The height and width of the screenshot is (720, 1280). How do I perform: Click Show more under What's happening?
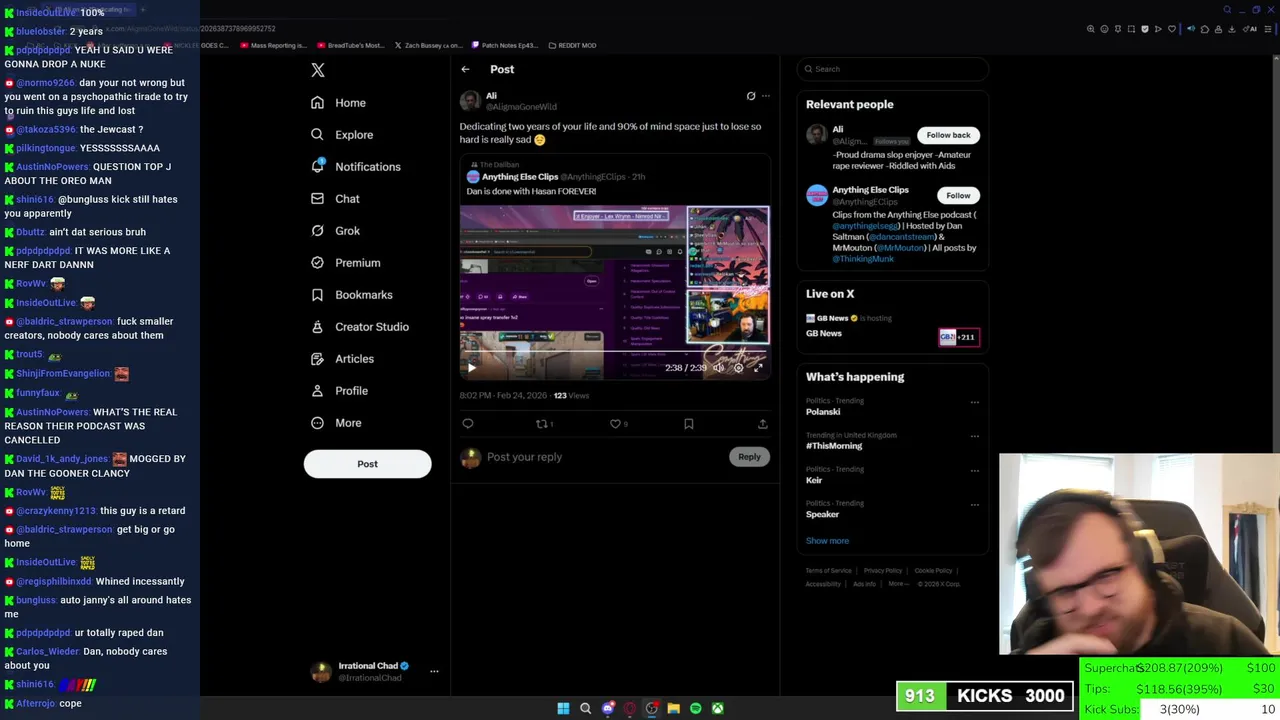coord(827,541)
